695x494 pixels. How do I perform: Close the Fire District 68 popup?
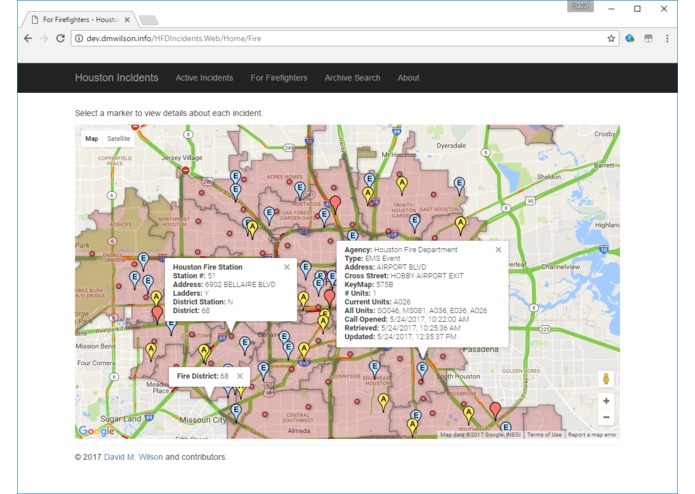pyautogui.click(x=240, y=376)
